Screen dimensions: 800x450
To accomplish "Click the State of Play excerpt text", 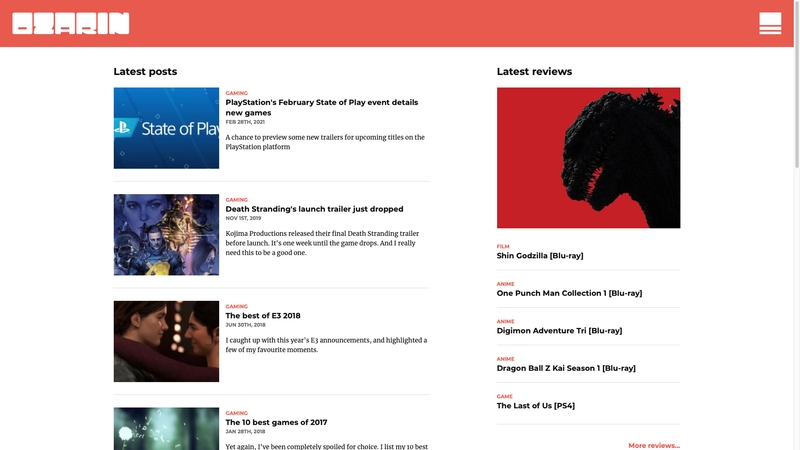I will coord(325,142).
